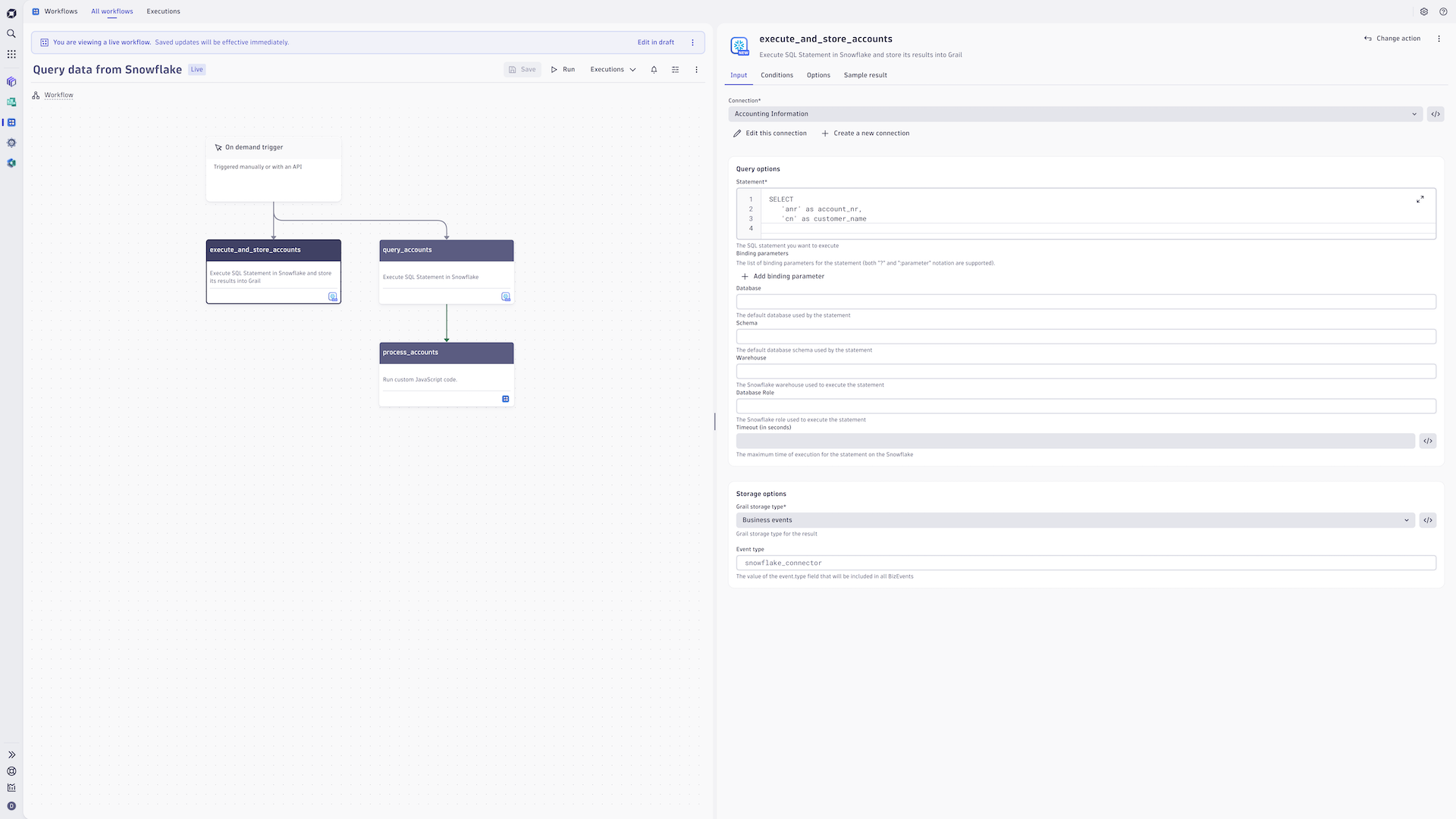Open search from the left sidebar
The width and height of the screenshot is (1456, 819).
point(11,33)
